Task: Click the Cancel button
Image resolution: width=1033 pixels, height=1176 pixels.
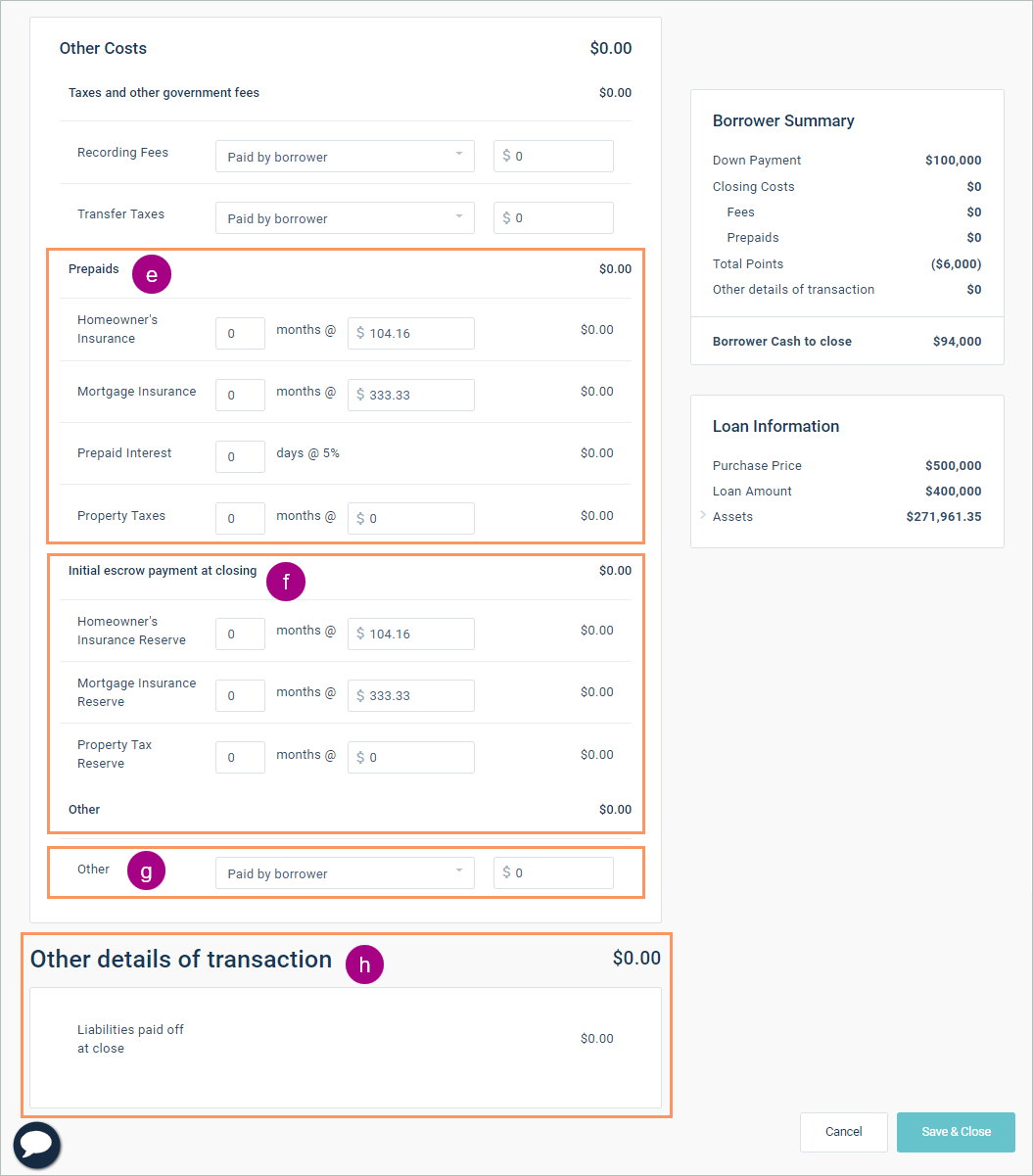Action: [844, 1132]
